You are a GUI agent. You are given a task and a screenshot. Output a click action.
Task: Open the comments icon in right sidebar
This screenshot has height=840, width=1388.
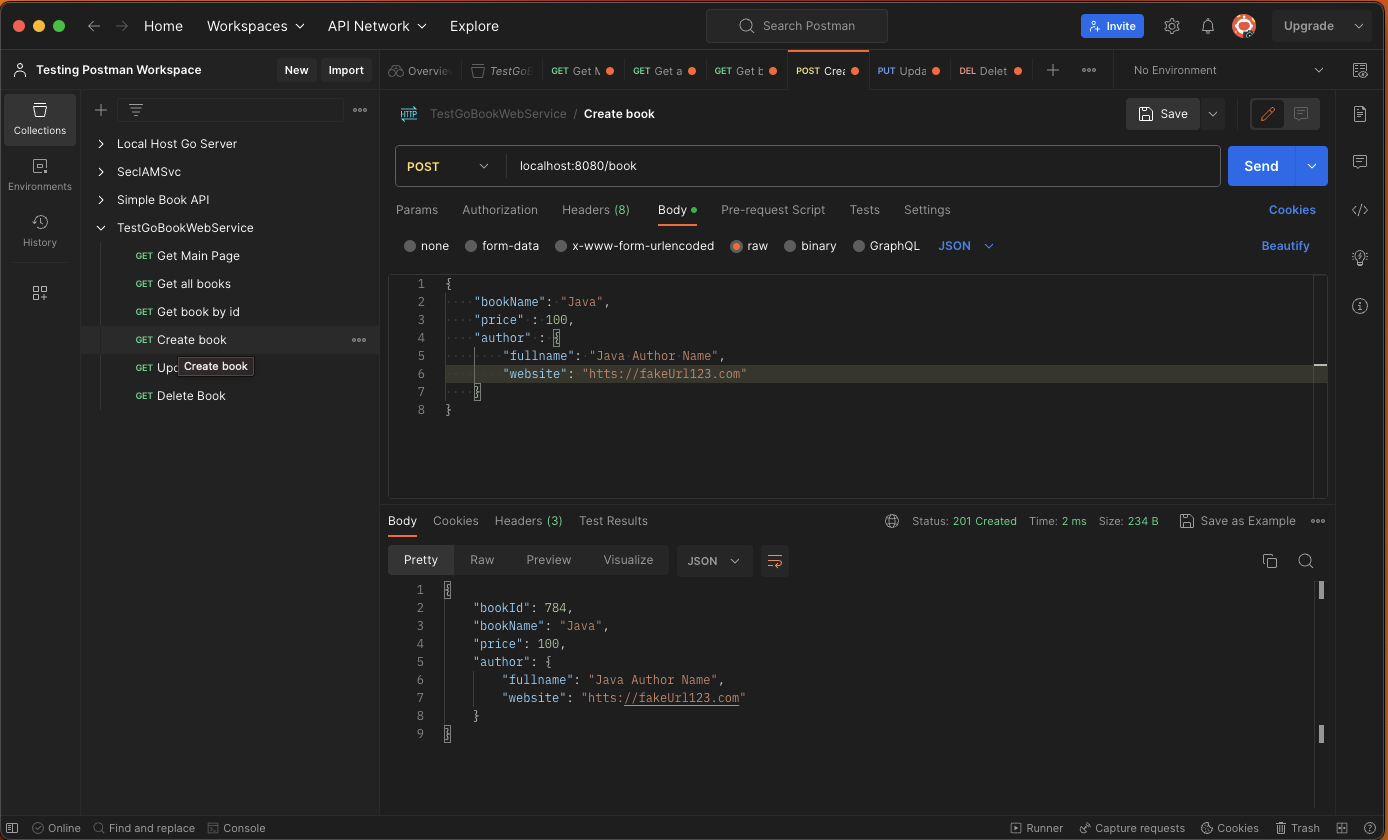click(1360, 161)
